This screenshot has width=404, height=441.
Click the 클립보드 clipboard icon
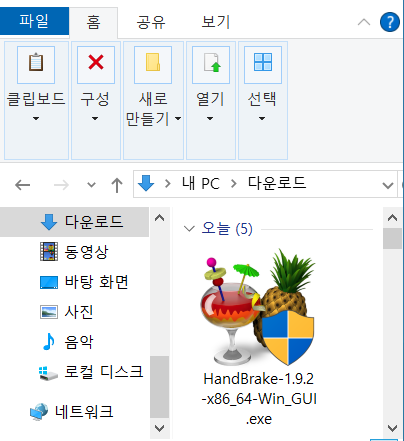click(x=36, y=65)
